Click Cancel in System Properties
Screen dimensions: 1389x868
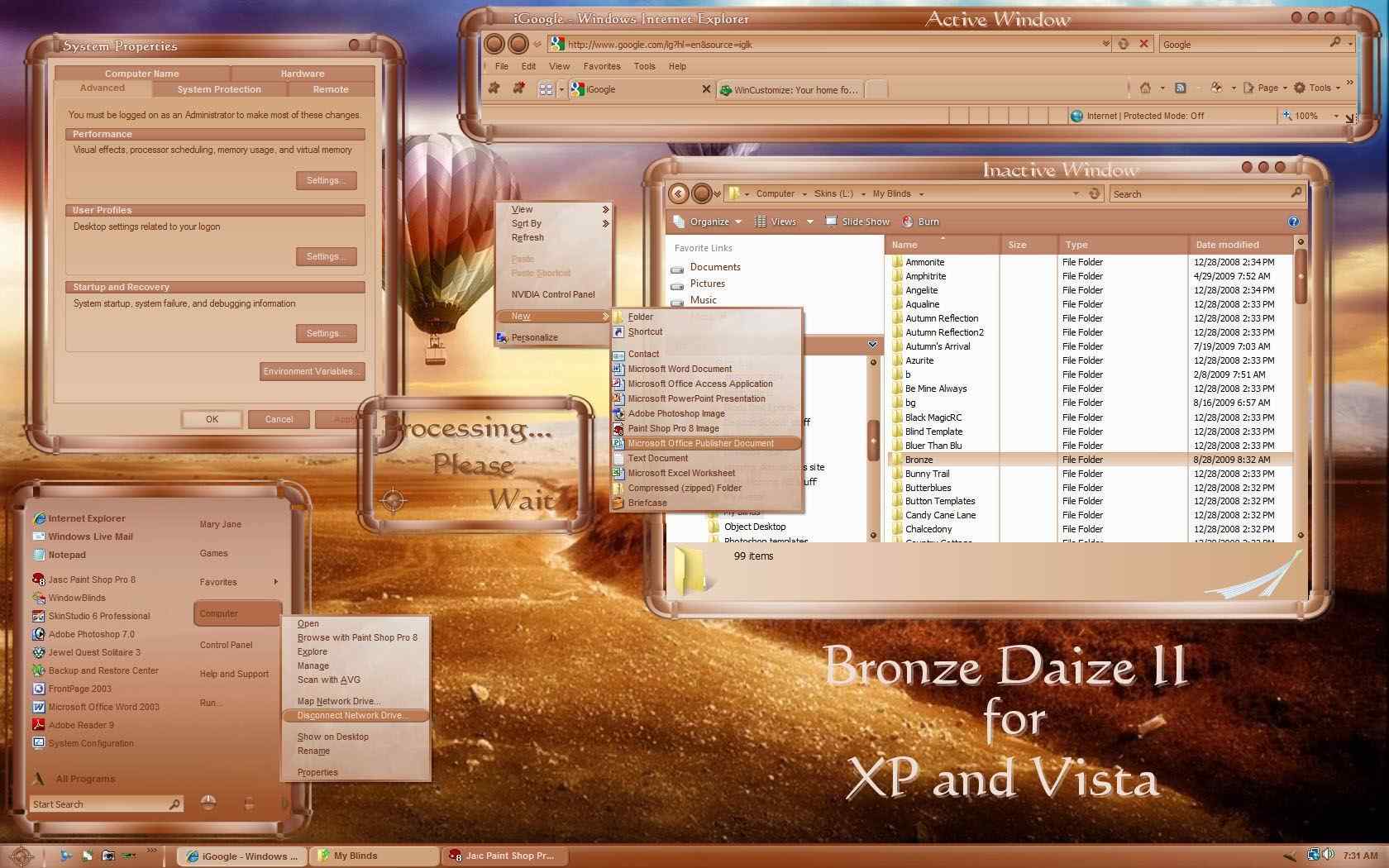279,419
